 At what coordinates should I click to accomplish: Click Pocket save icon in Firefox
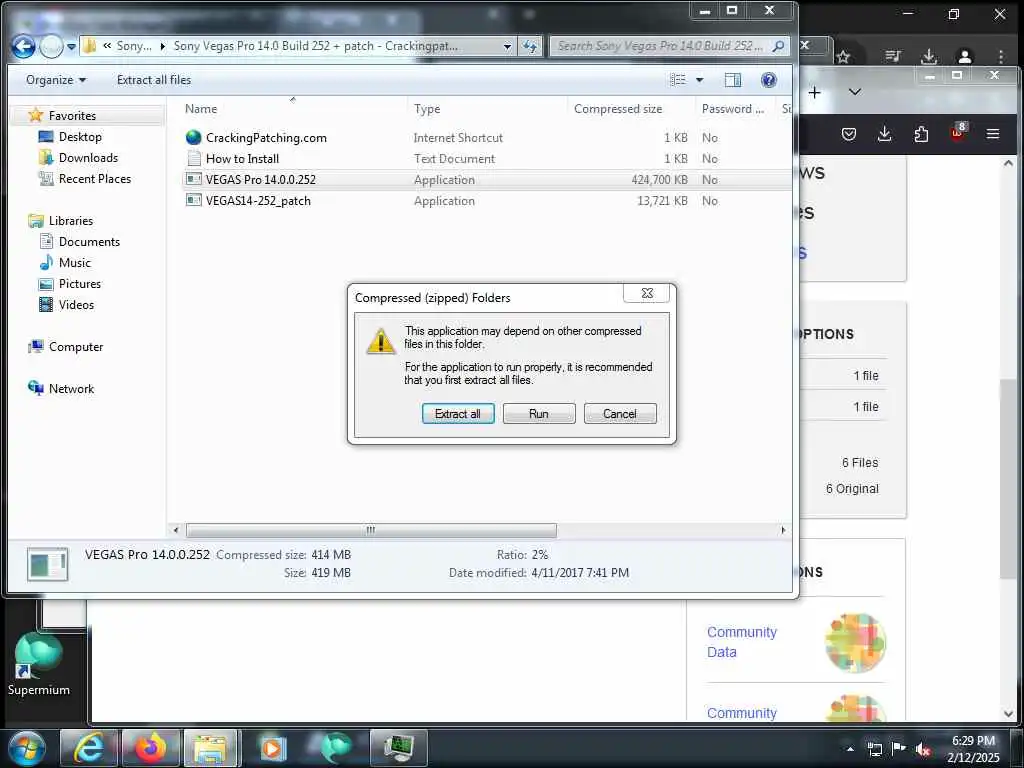pyautogui.click(x=848, y=134)
